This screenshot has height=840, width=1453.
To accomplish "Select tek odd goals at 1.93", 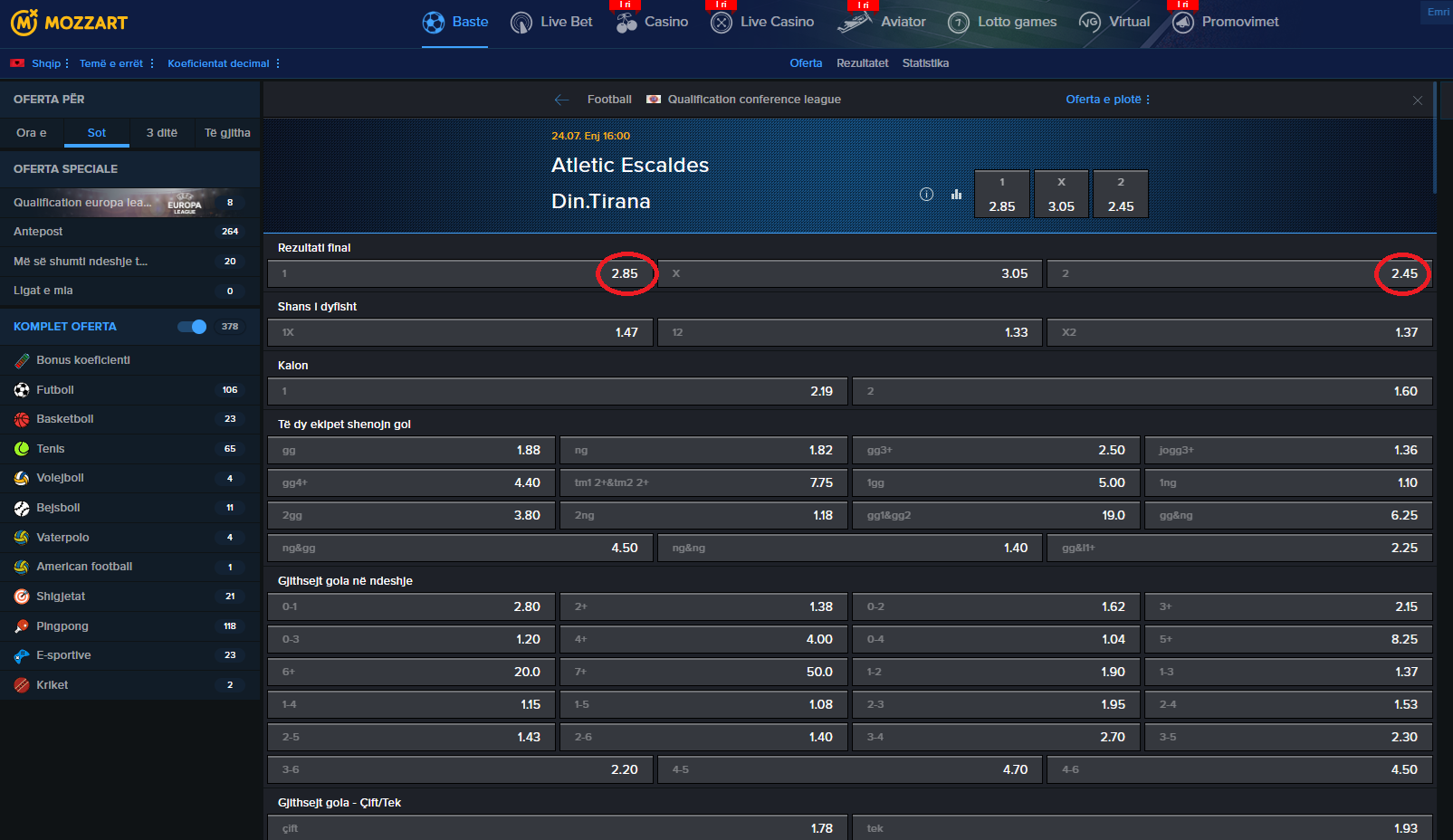I will (x=1142, y=828).
